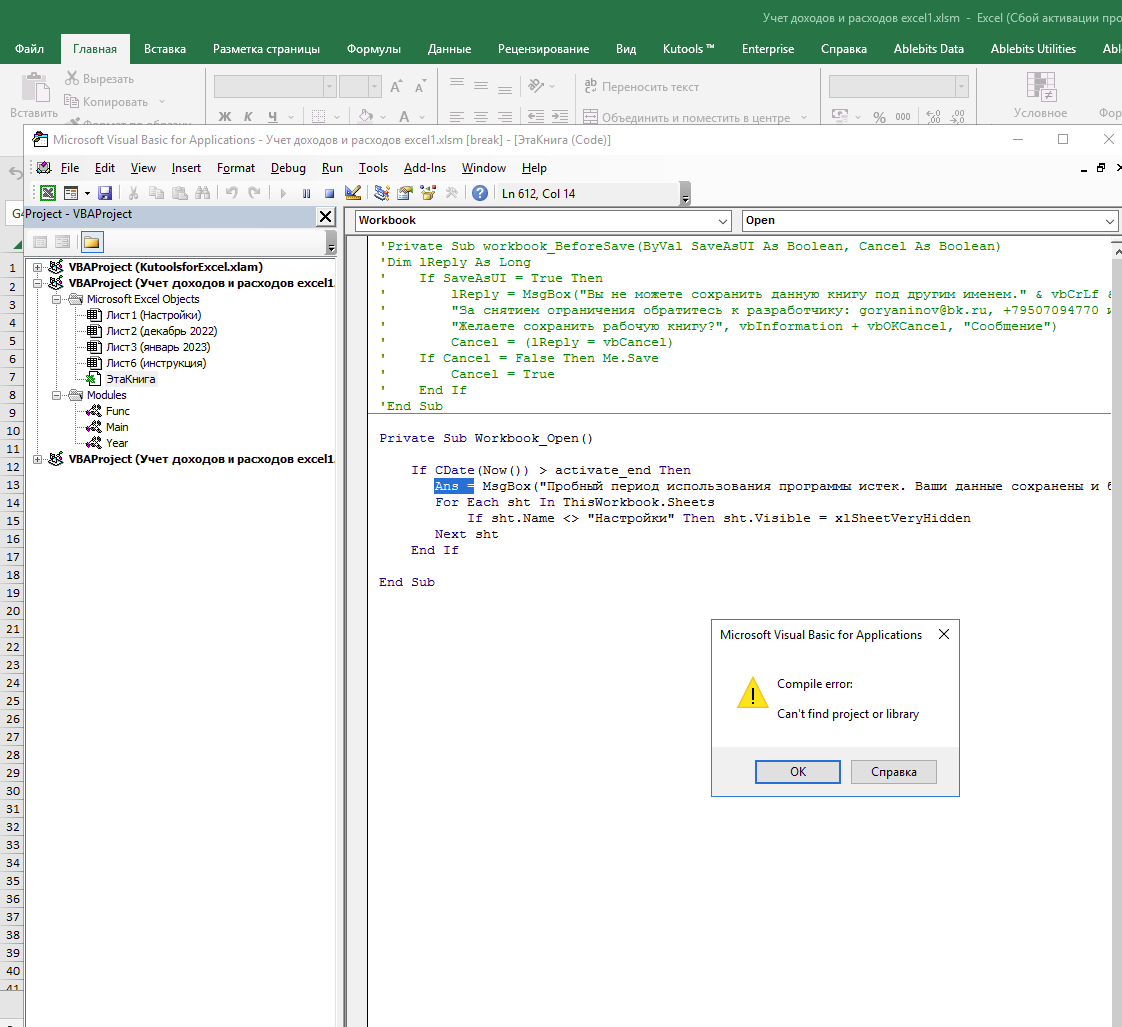Toggle Folders view in Project panel
The image size is (1122, 1027).
tap(91, 242)
